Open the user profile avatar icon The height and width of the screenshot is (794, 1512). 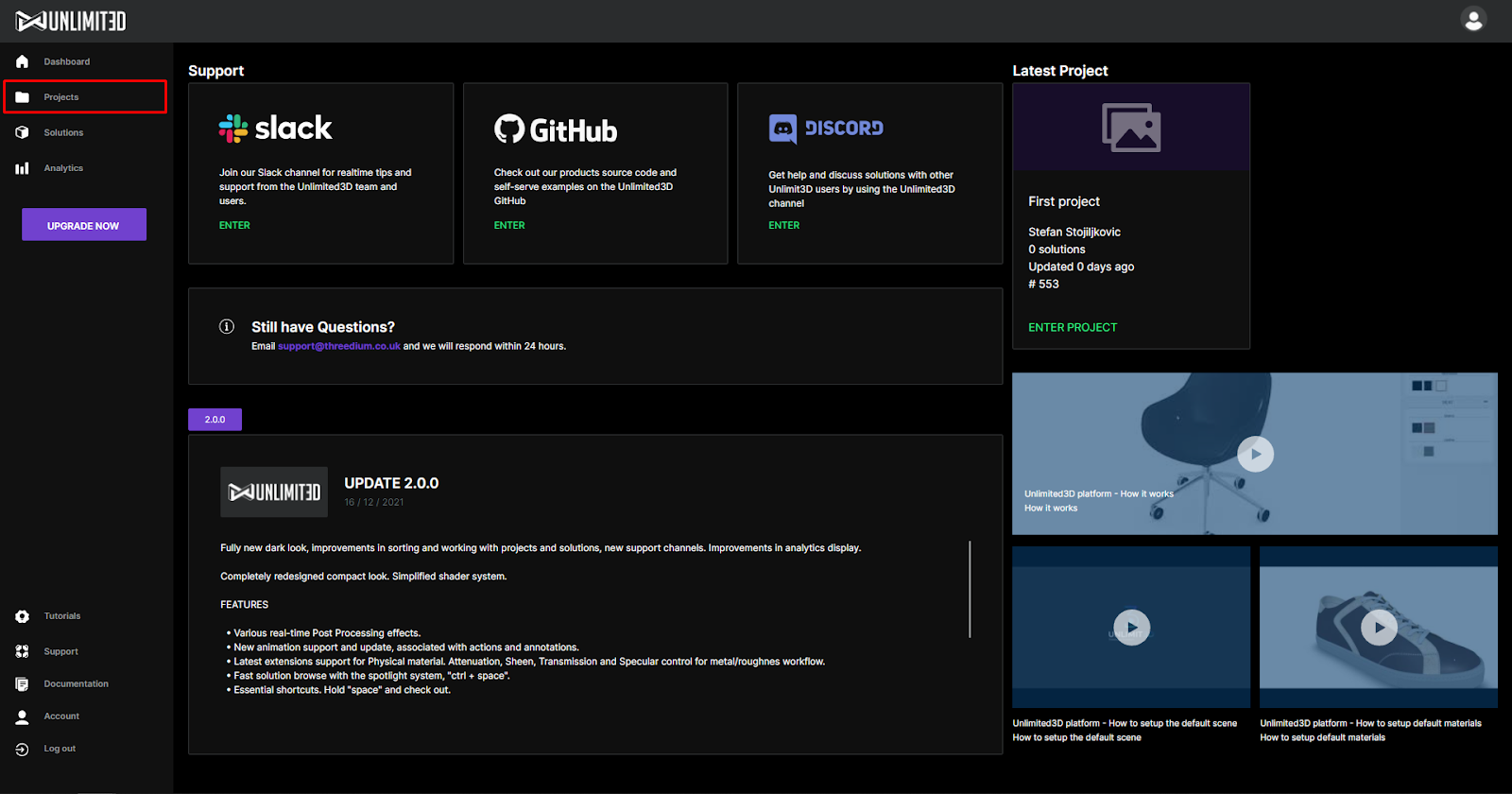1472,20
